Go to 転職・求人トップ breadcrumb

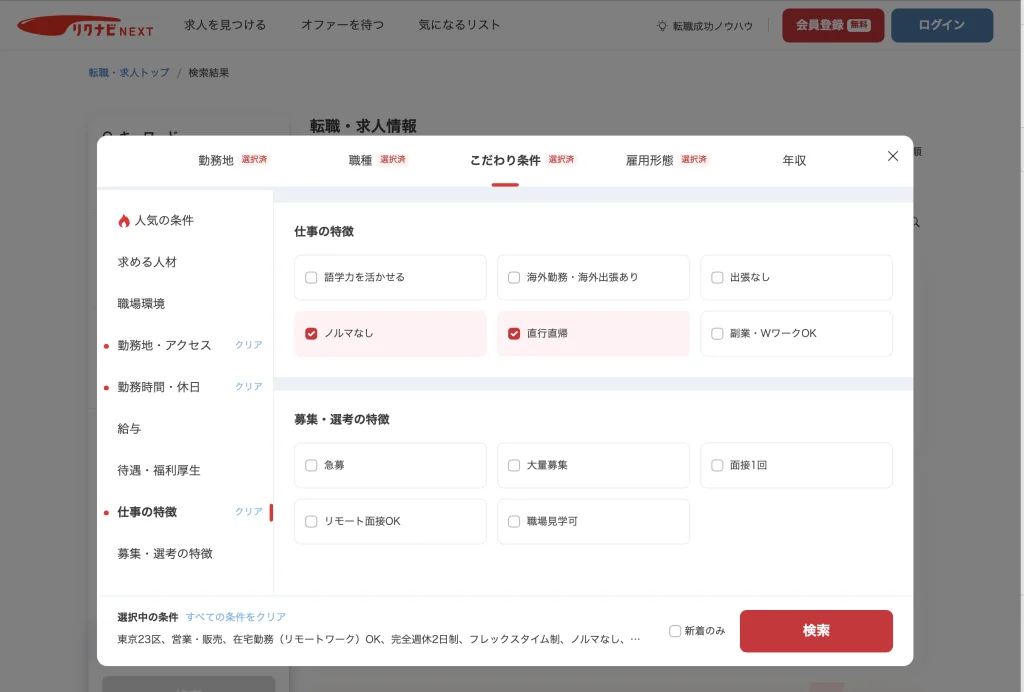(129, 73)
